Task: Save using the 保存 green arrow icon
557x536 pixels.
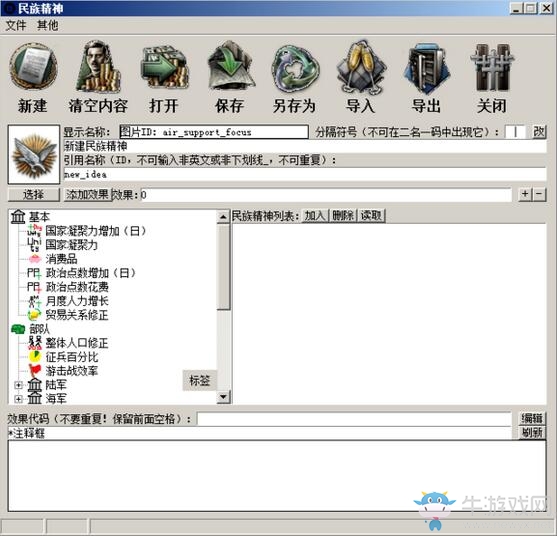Action: pos(230,66)
